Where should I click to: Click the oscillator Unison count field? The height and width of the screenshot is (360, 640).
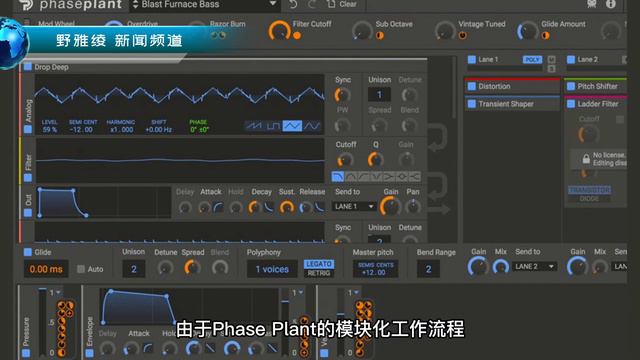pyautogui.click(x=379, y=95)
